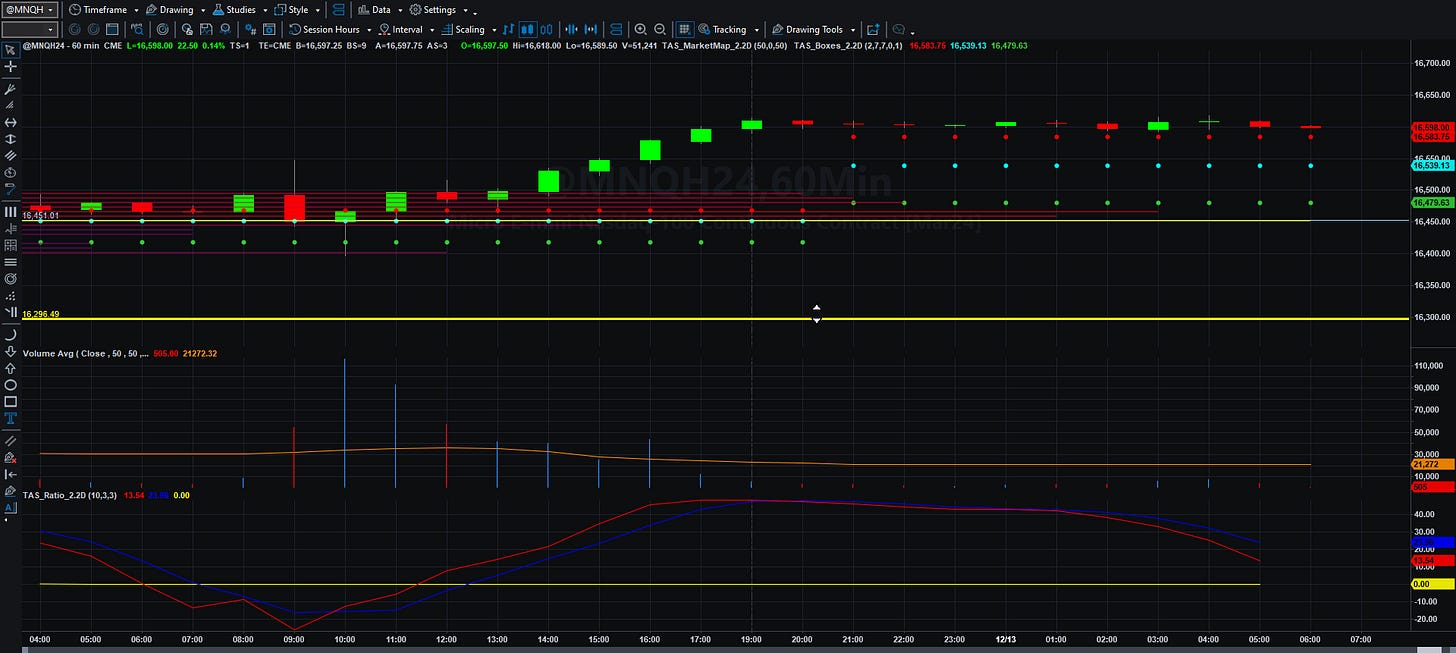Toggle the grid display button
Image resolution: width=1456 pixels, height=653 pixels.
pos(684,30)
